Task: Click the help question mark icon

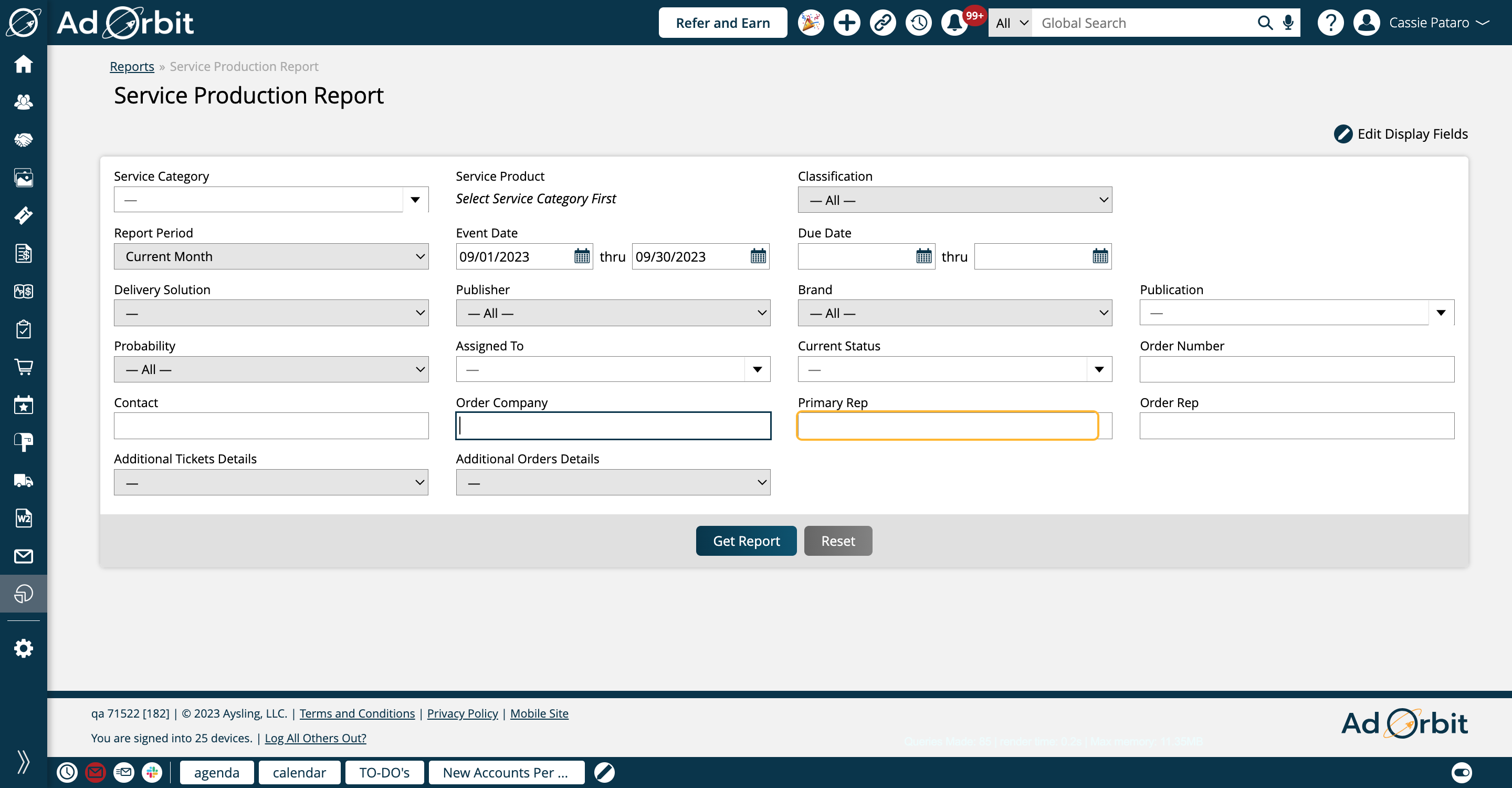Action: click(1330, 23)
